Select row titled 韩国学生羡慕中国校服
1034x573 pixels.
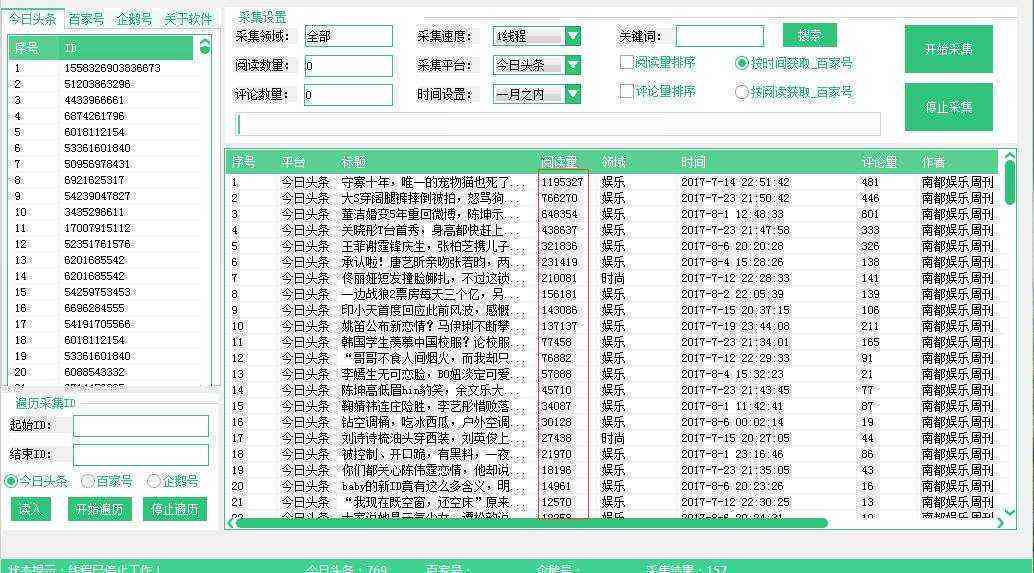[x=613, y=342]
